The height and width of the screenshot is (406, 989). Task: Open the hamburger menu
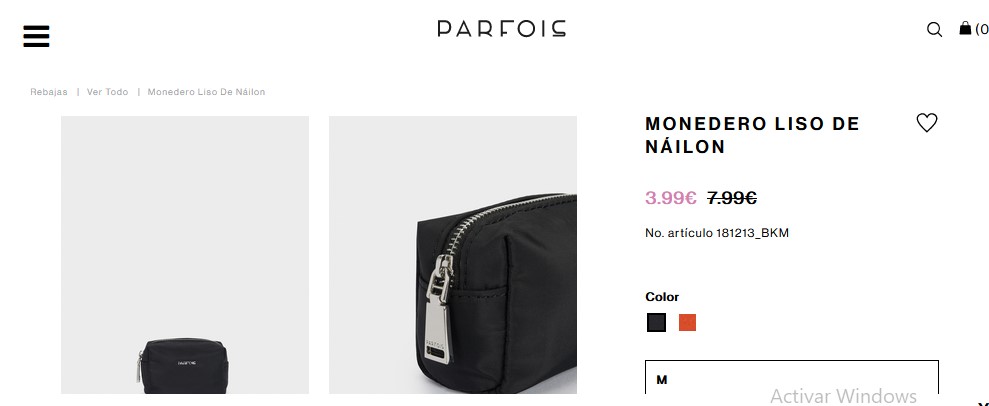coord(36,36)
